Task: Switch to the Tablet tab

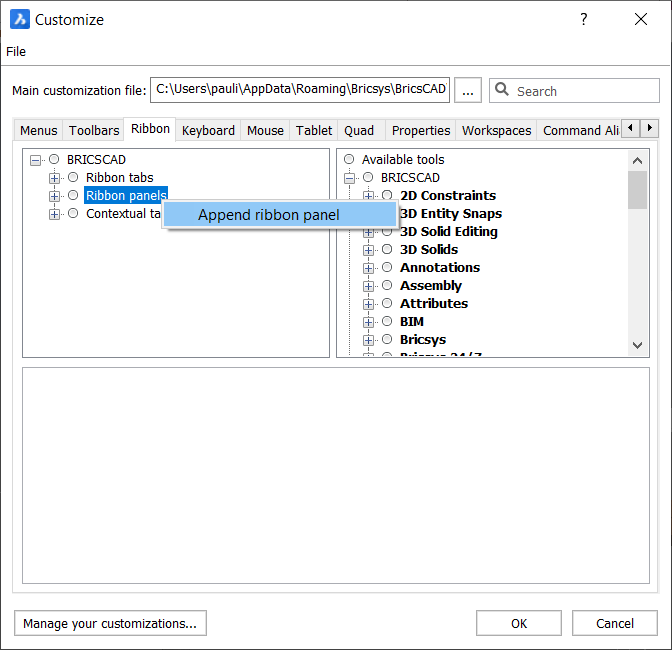Action: point(314,130)
